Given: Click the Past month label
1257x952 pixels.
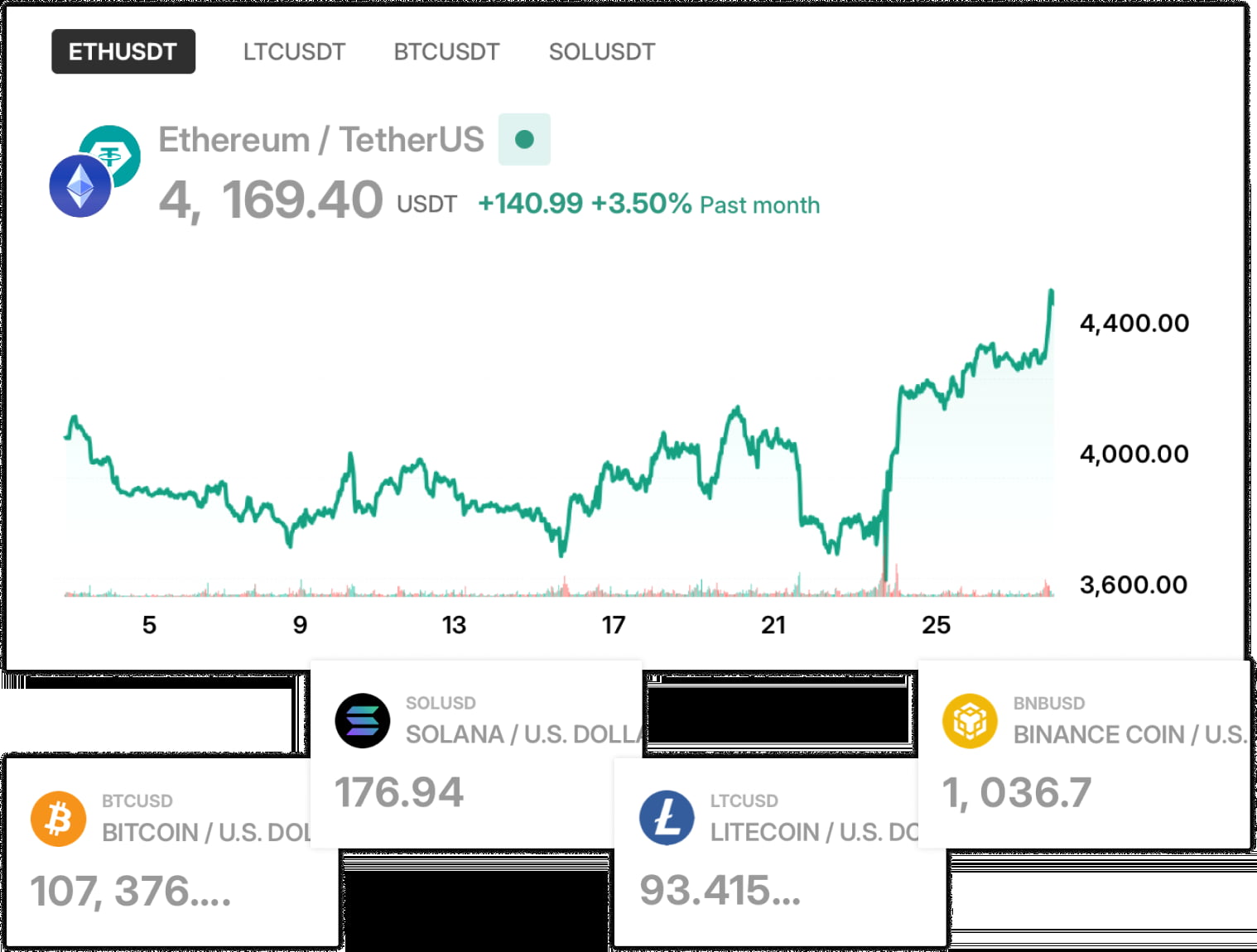Looking at the screenshot, I should coord(758,204).
